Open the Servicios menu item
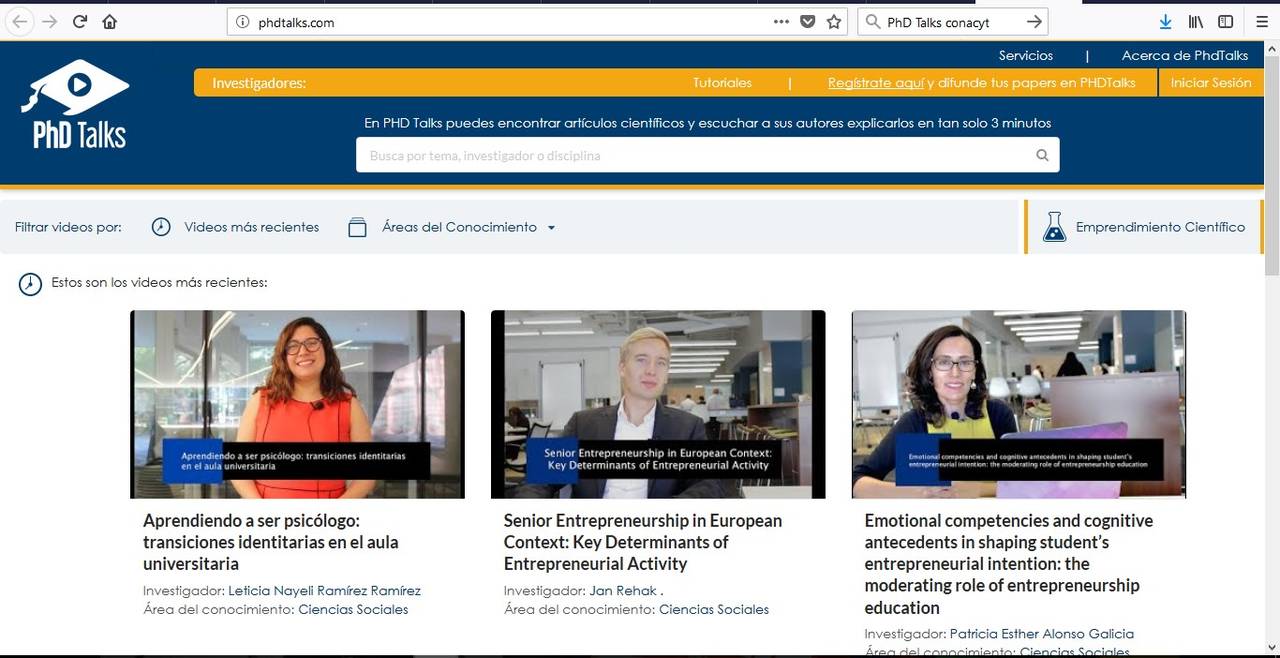The image size is (1280, 658). coord(1025,55)
